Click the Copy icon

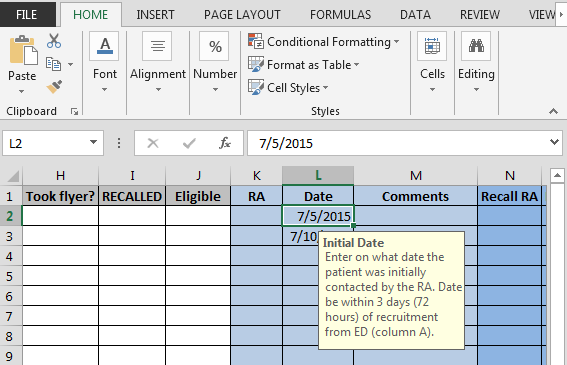(x=54, y=64)
